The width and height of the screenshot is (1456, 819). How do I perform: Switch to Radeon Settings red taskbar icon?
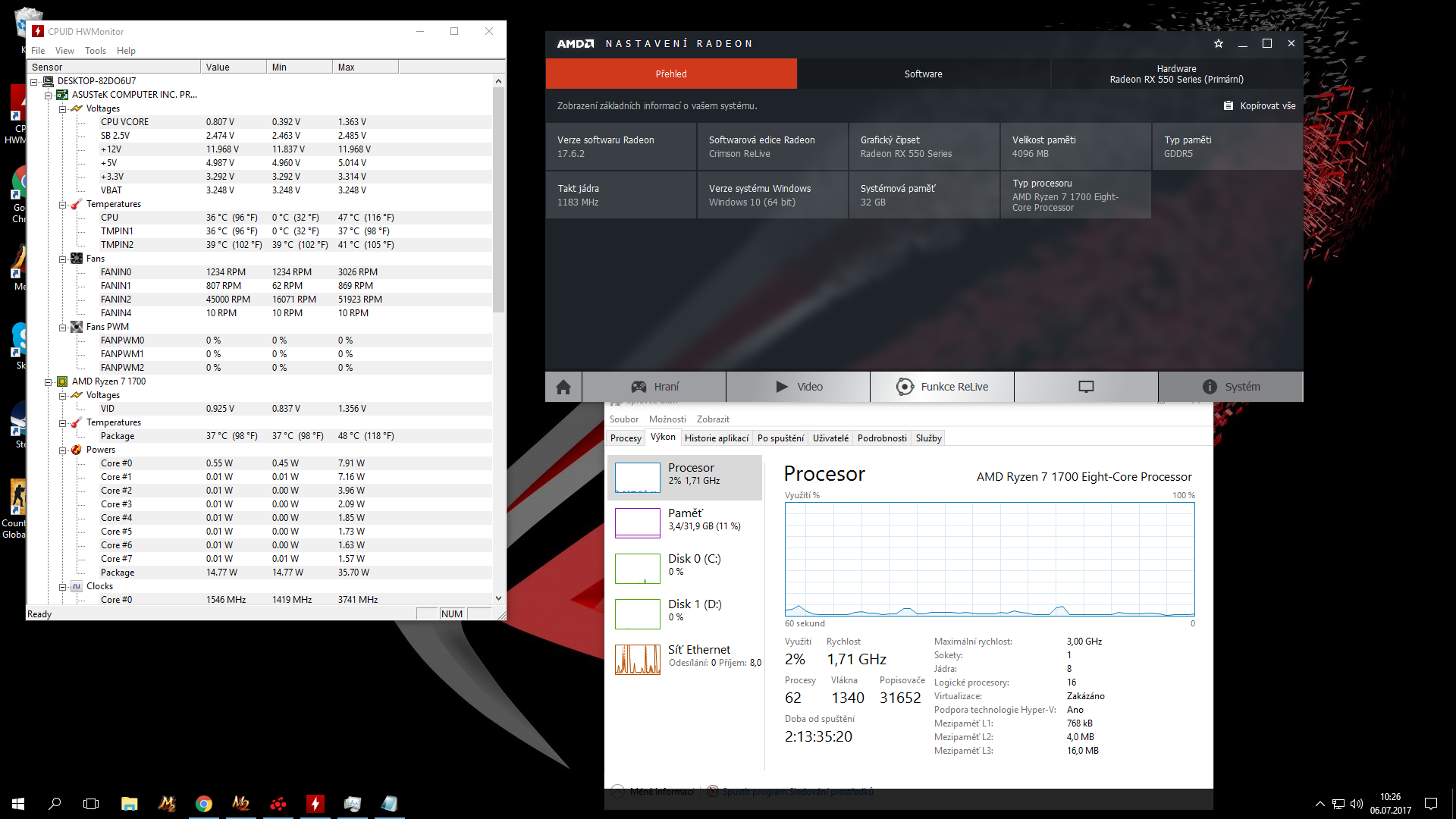pos(278,804)
